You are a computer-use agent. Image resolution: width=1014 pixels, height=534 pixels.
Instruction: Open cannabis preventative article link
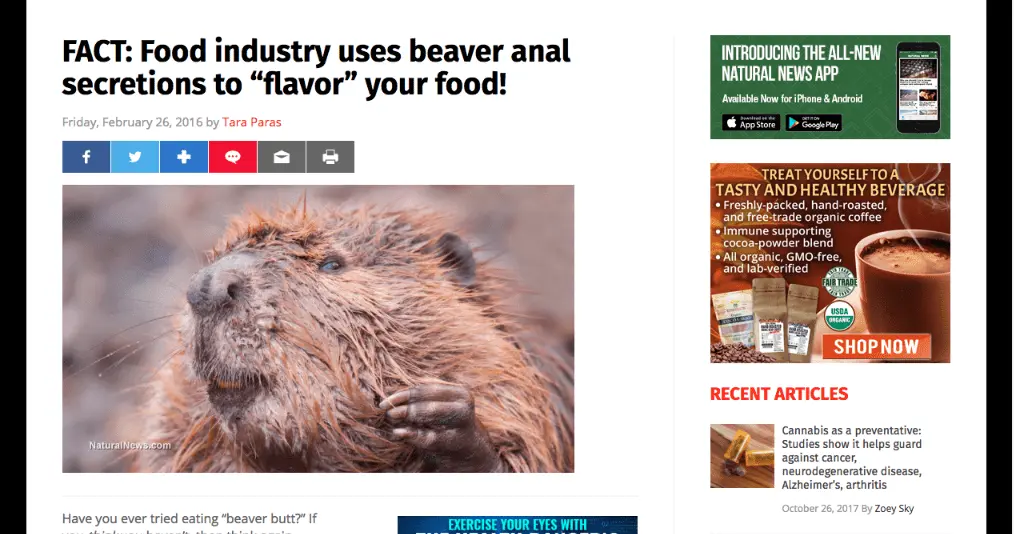(852, 458)
